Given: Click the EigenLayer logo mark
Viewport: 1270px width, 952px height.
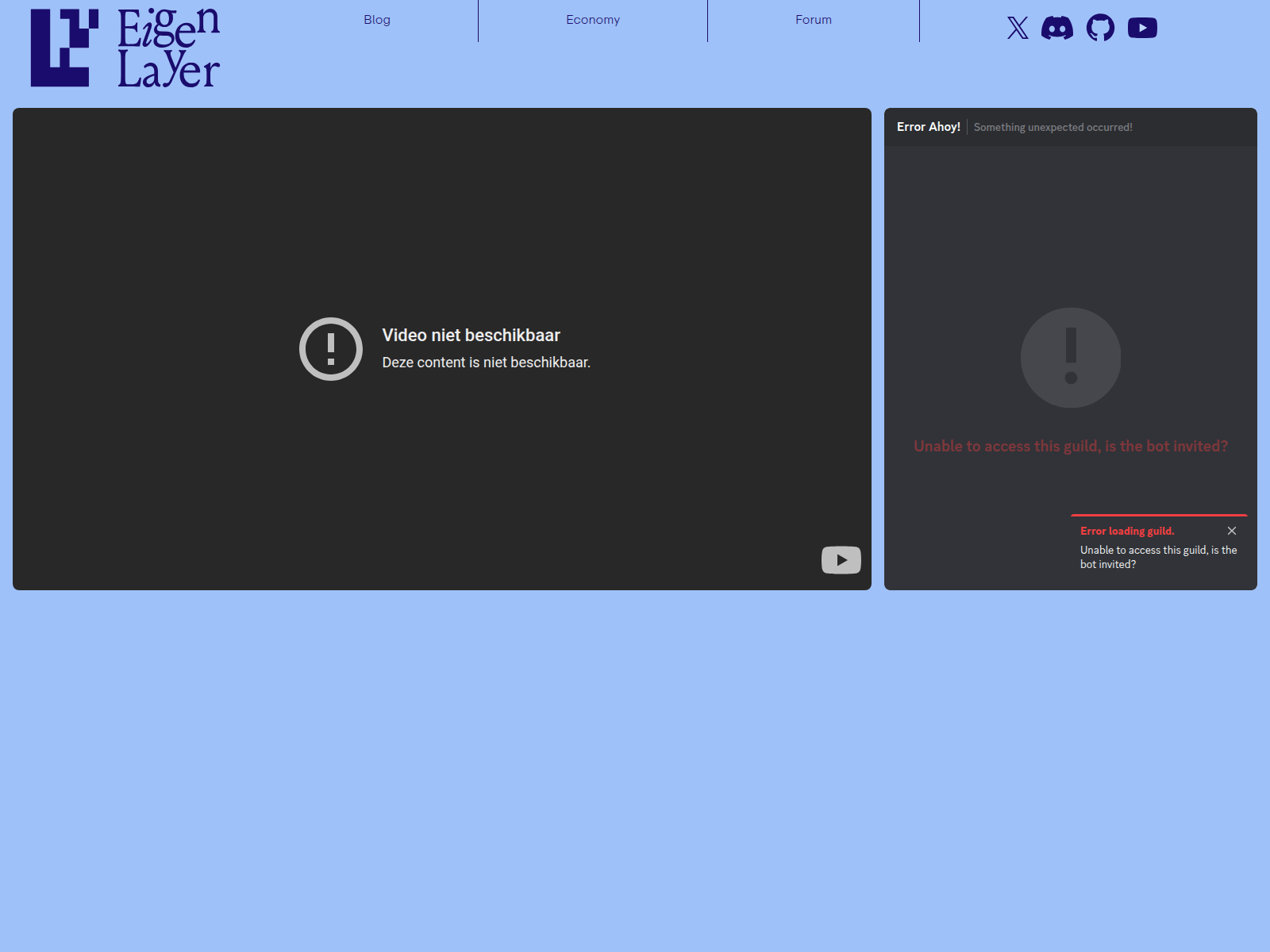Looking at the screenshot, I should [x=60, y=48].
